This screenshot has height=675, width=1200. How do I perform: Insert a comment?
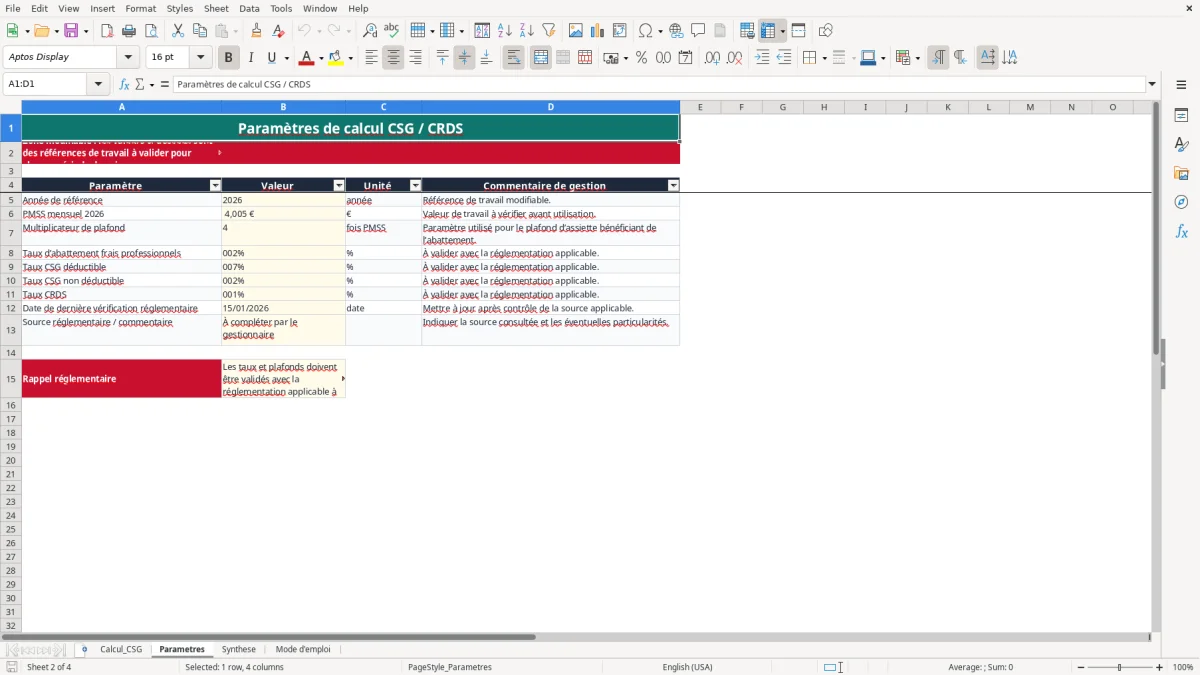(698, 31)
